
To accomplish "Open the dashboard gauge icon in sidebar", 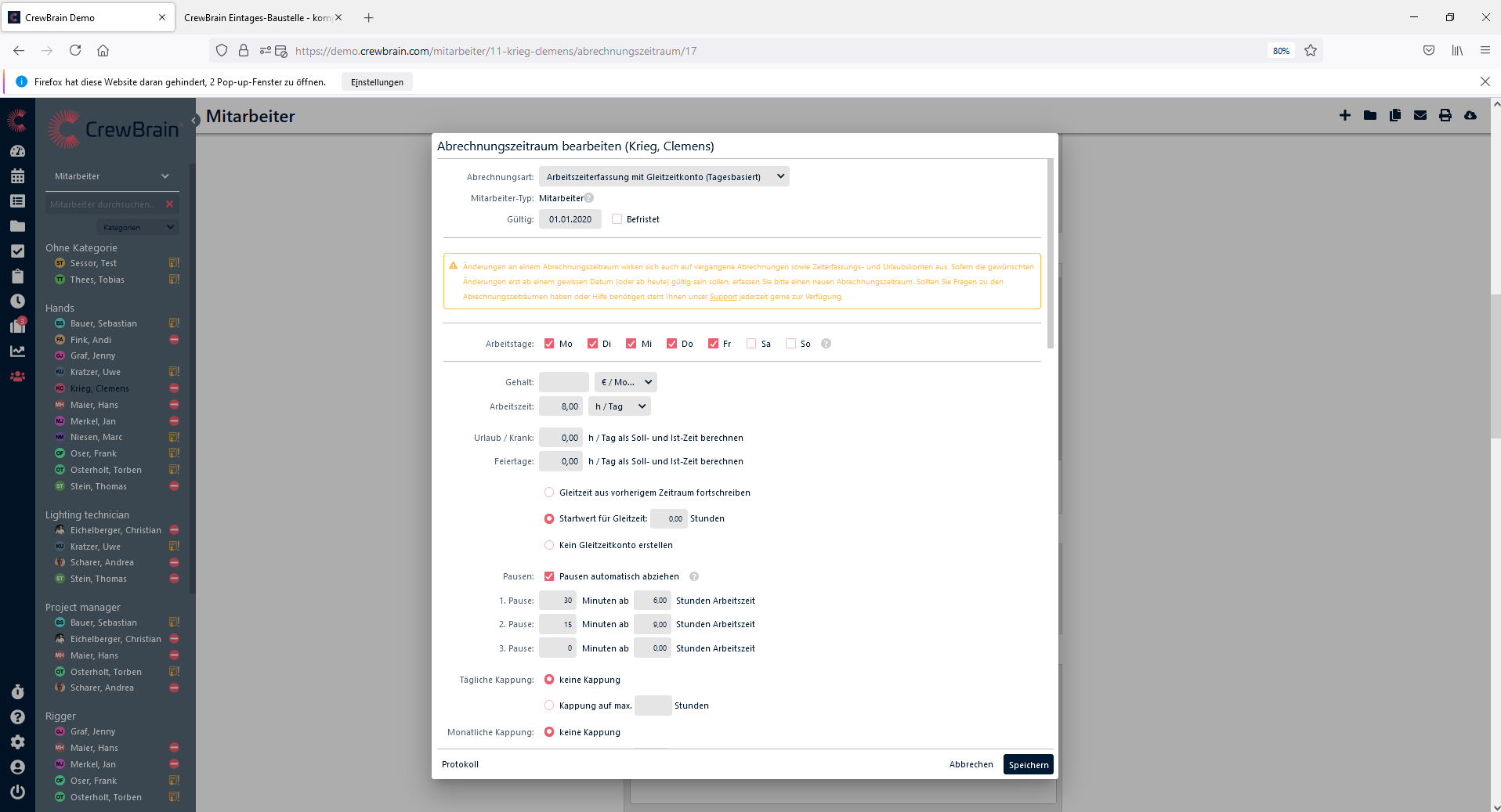I will pos(17,151).
